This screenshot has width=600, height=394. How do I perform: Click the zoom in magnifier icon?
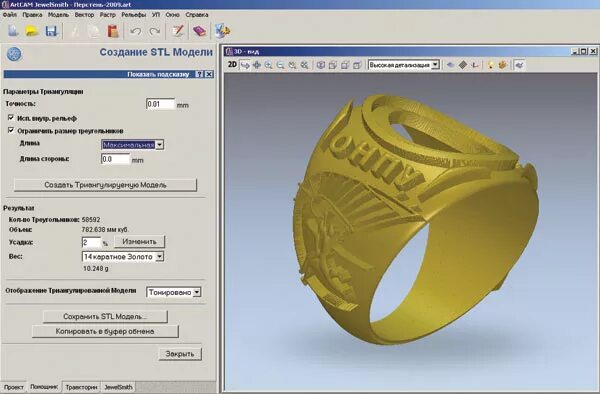pyautogui.click(x=269, y=65)
